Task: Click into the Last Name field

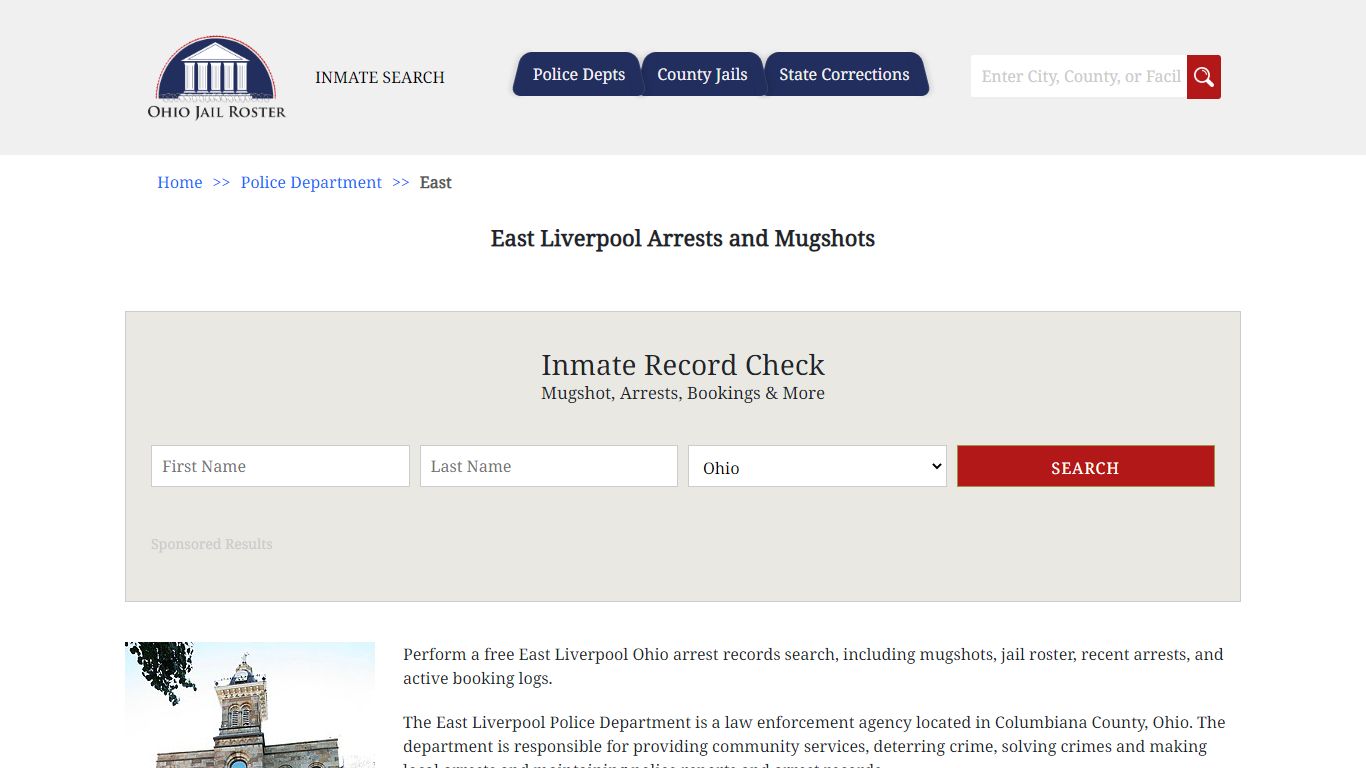Action: [549, 466]
